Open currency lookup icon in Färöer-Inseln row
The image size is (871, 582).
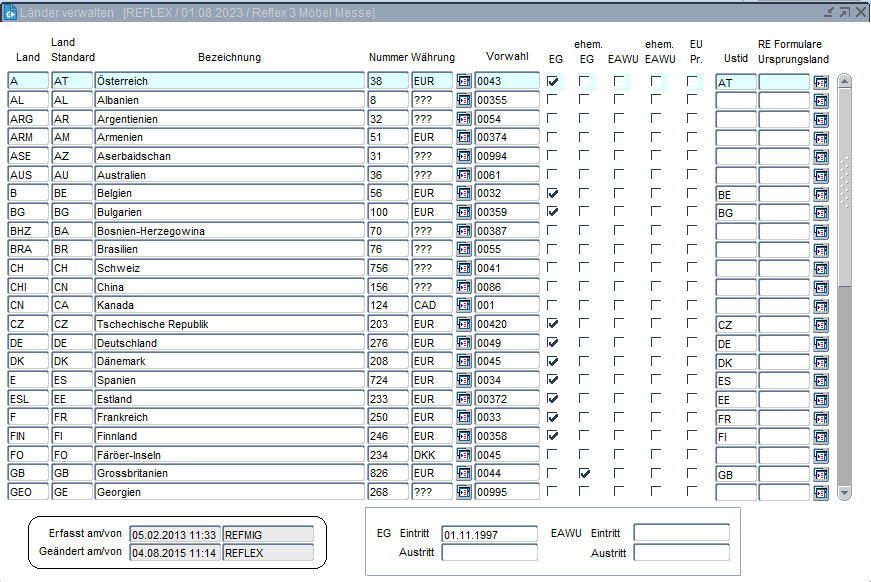[464, 455]
